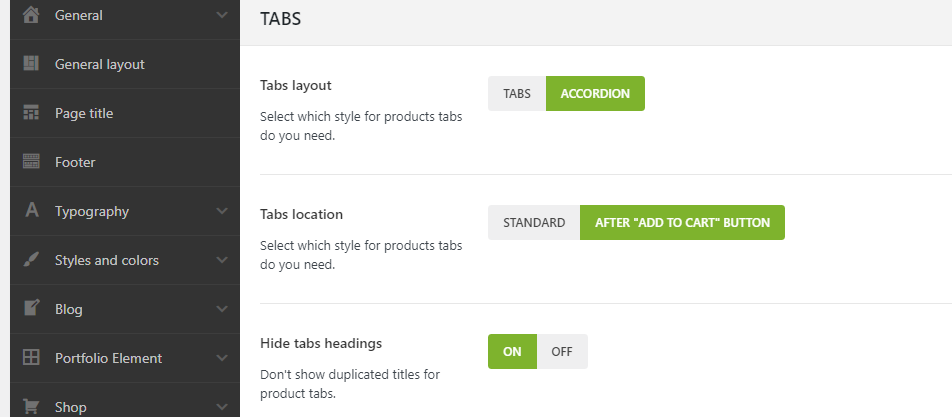Select TABS layout option

pos(517,94)
